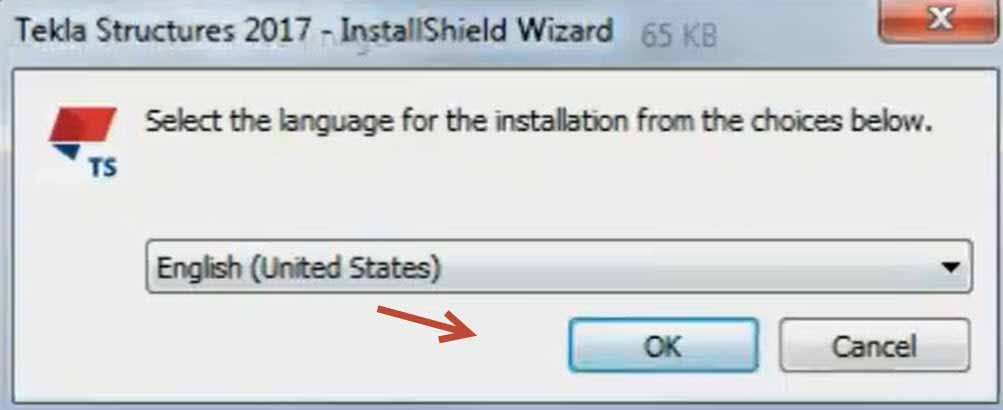Click the empty right part of the language combo box
This screenshot has width=1003, height=410.
pyautogui.click(x=691, y=267)
